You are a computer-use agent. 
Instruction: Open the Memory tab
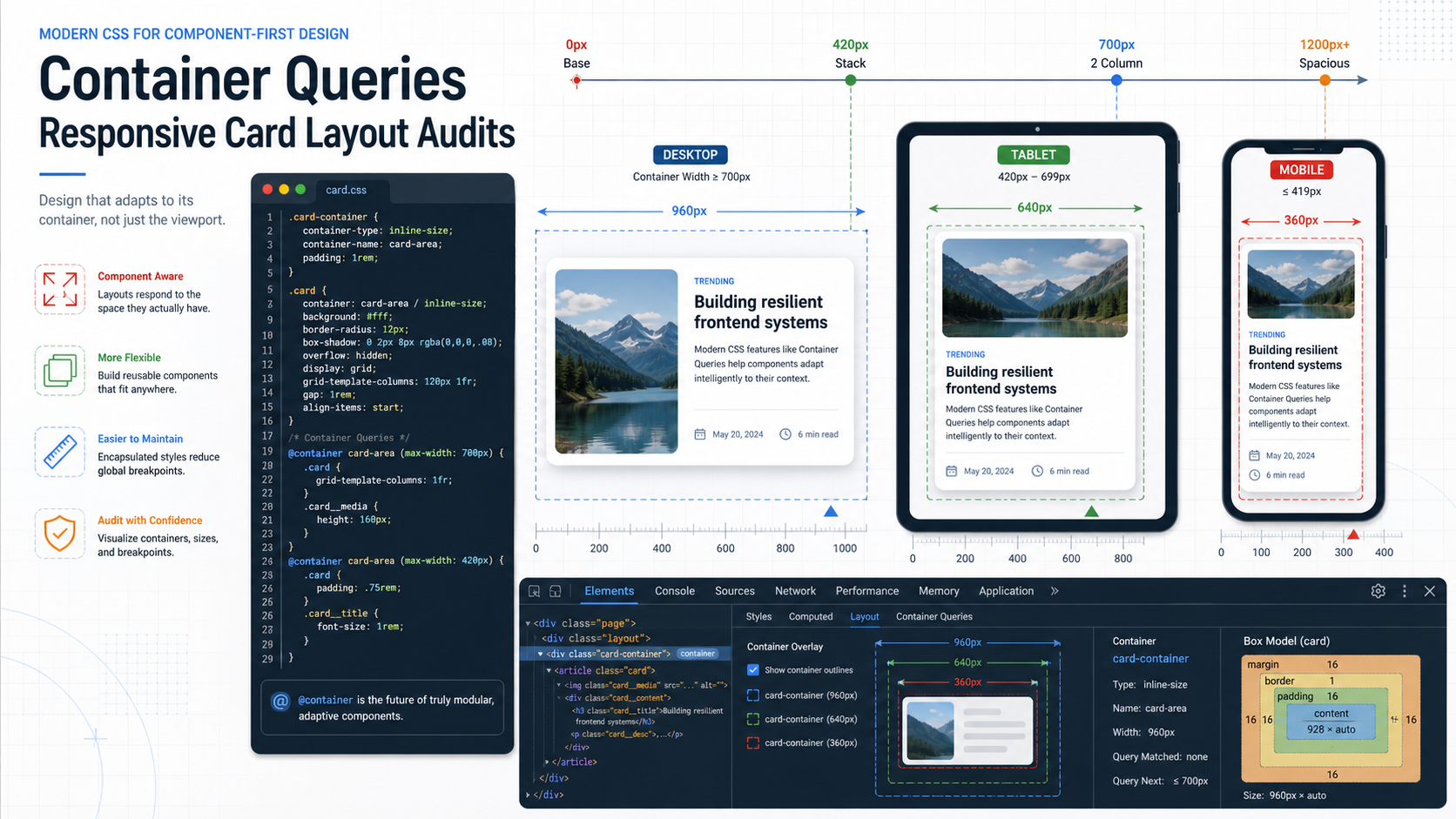(939, 591)
